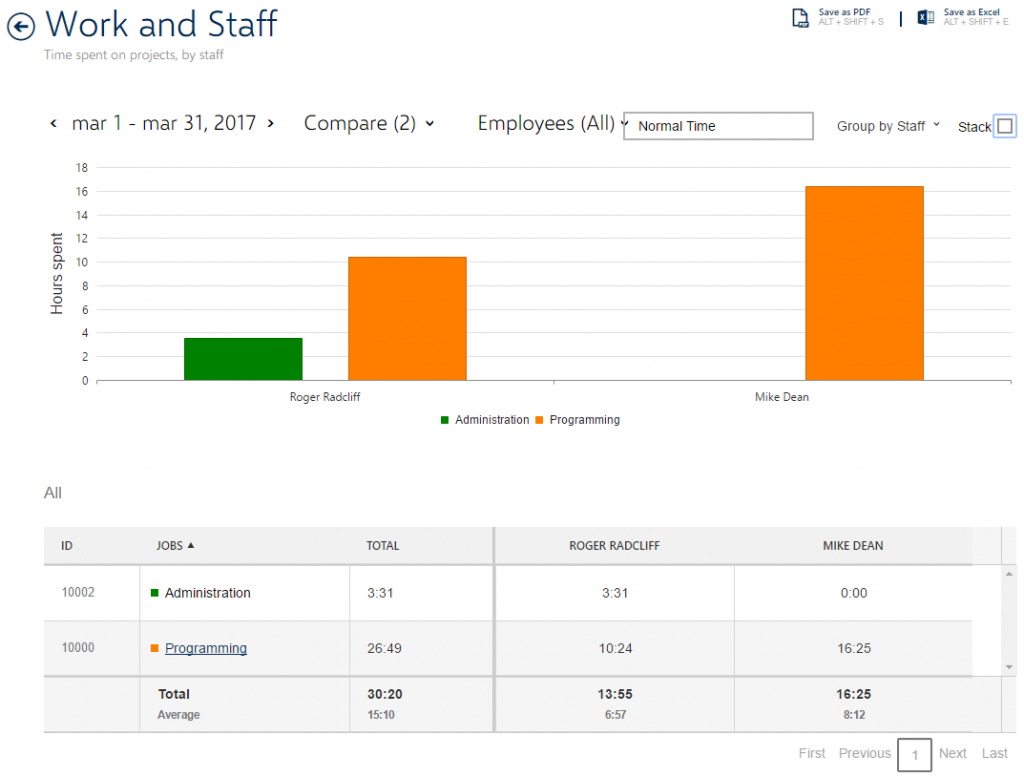1024x777 pixels.
Task: Sort by the ID column header
Action: [67, 546]
